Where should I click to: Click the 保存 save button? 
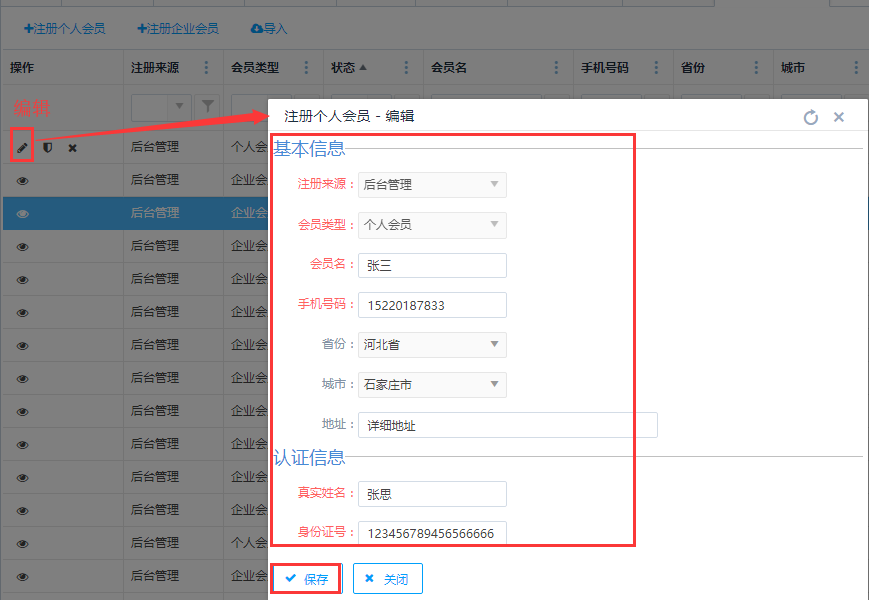click(306, 579)
